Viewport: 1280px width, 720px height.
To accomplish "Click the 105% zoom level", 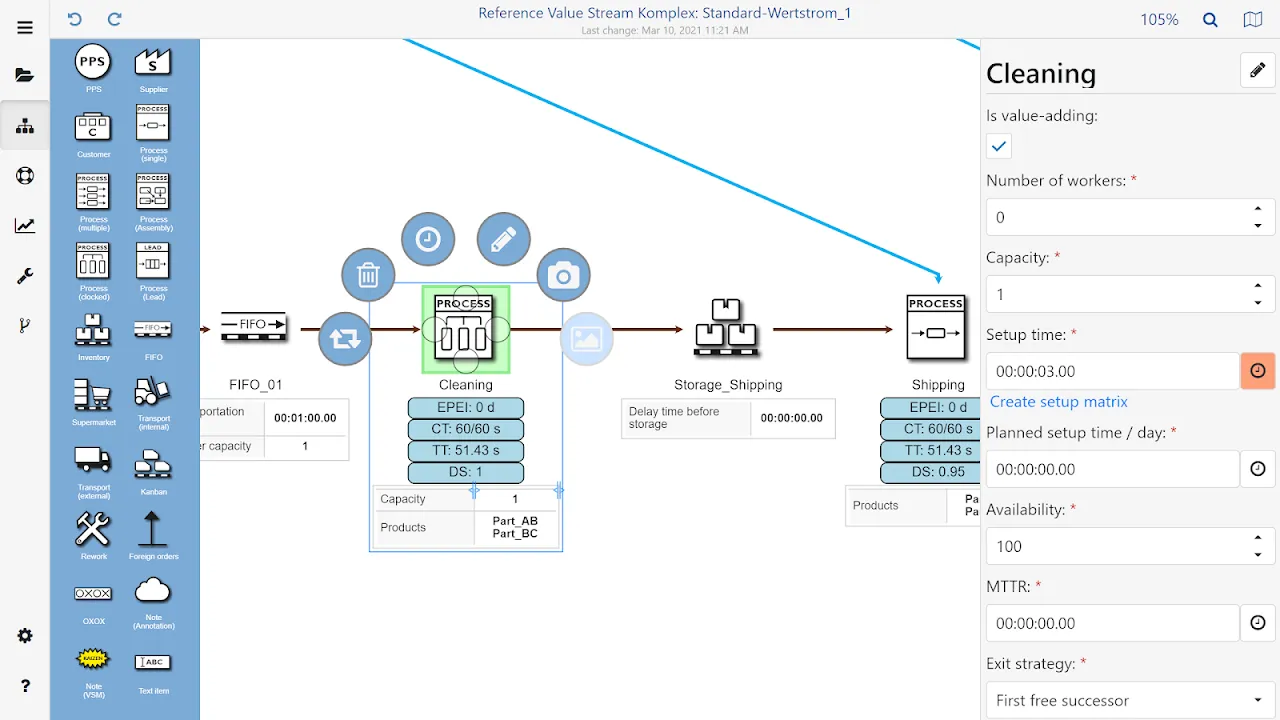I will [x=1159, y=19].
